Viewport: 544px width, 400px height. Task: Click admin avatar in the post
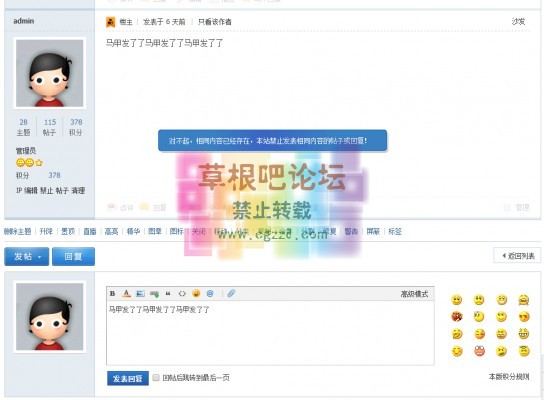click(50, 73)
